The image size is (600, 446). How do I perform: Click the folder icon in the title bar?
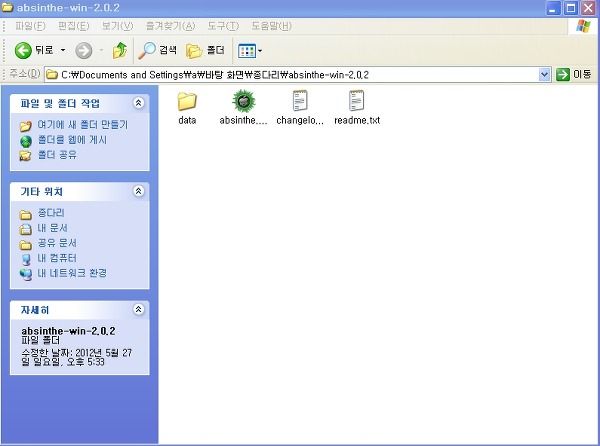click(x=7, y=7)
